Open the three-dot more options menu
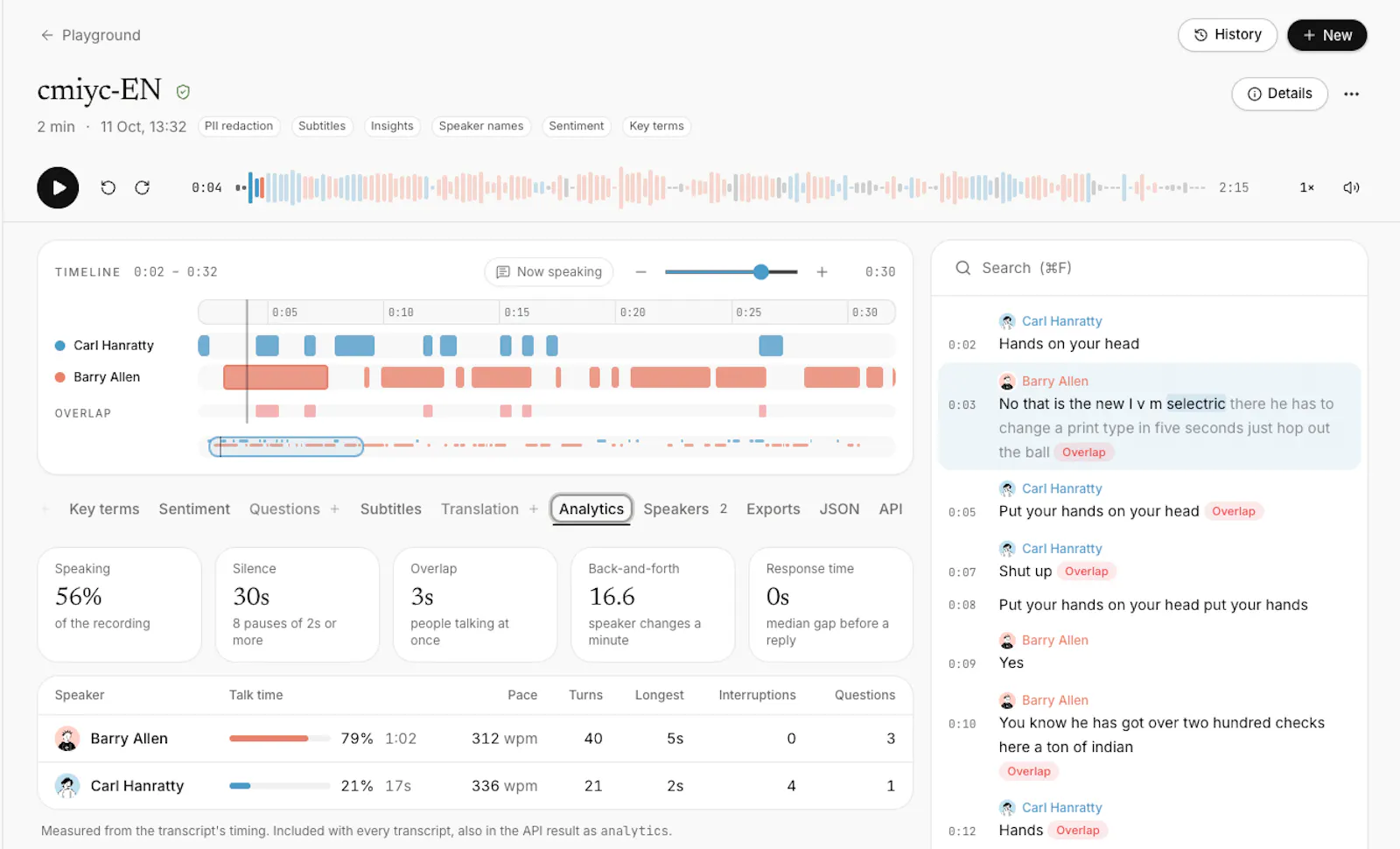Screen dimensions: 1400x849 [1351, 94]
